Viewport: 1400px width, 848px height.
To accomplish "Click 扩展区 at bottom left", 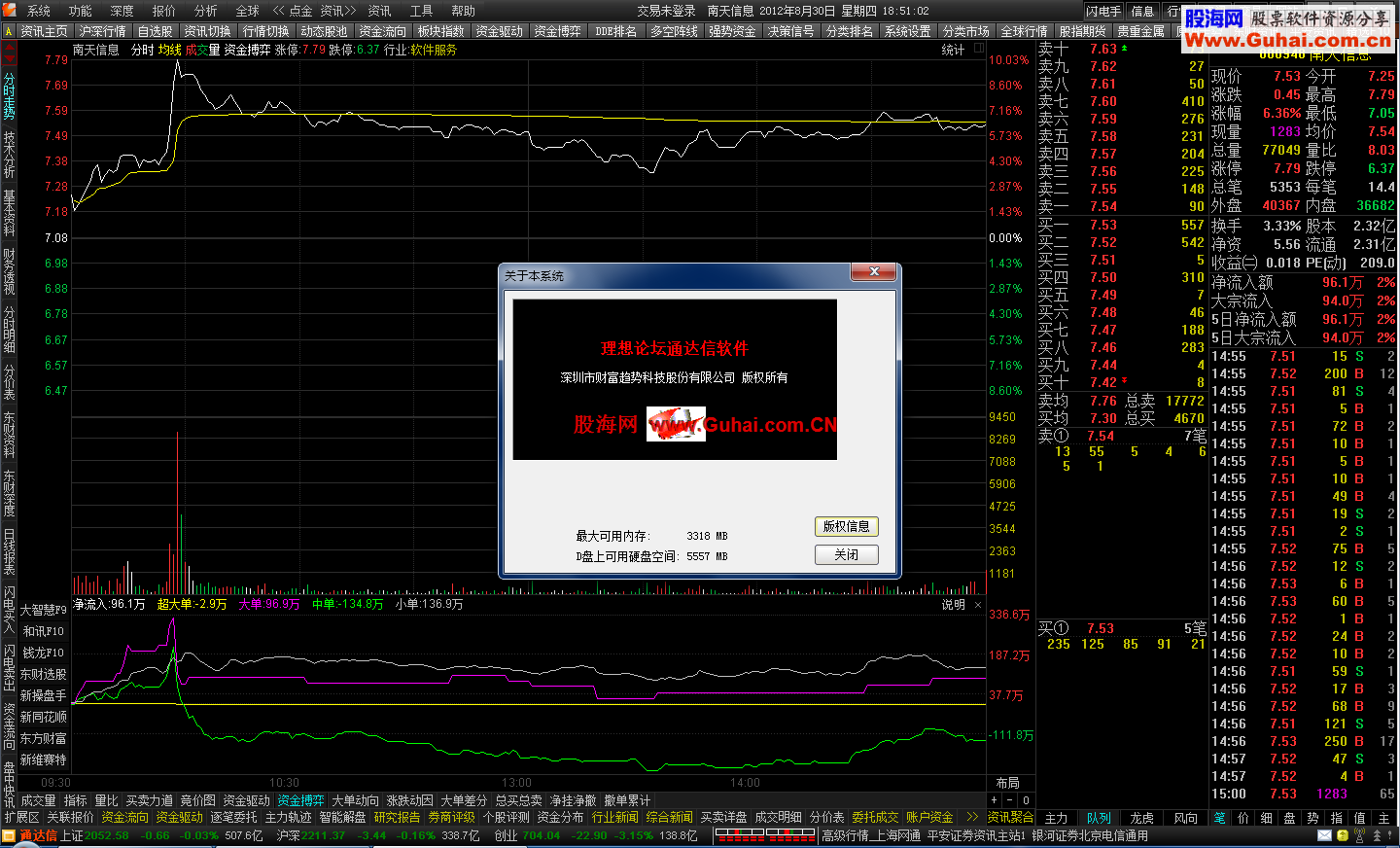I will (x=21, y=817).
